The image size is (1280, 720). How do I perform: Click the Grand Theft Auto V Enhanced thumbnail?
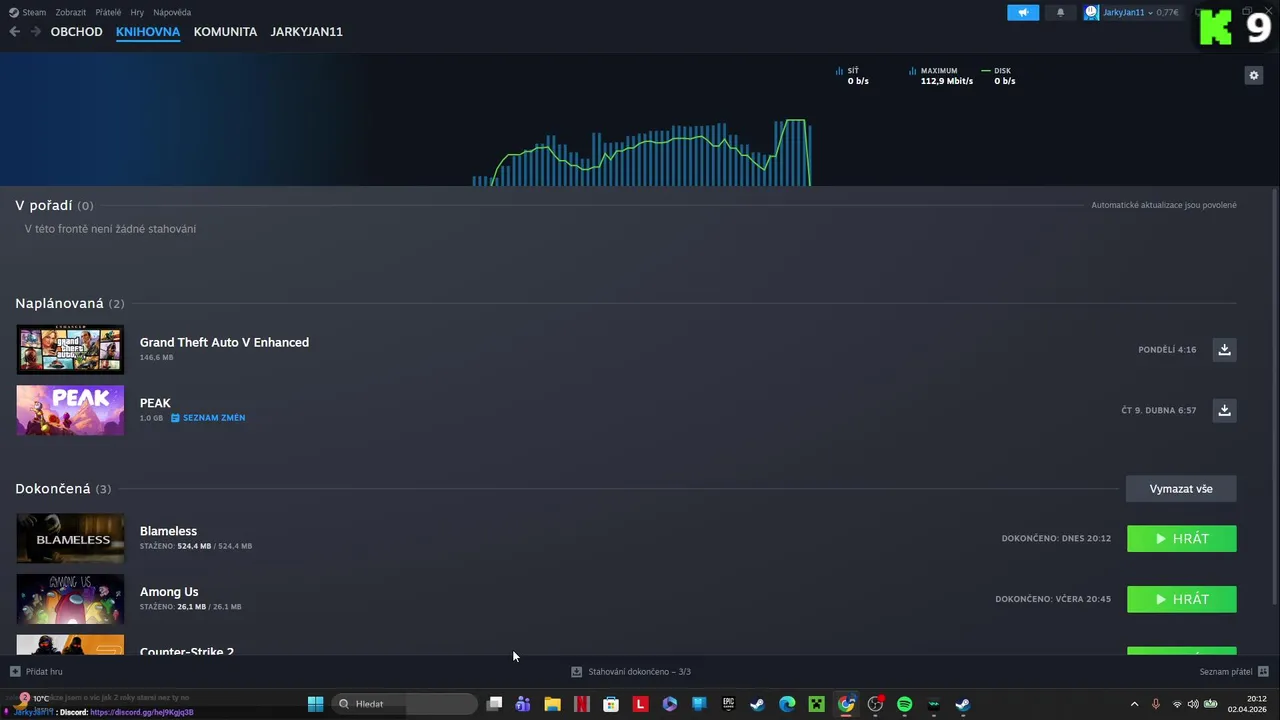coord(70,350)
